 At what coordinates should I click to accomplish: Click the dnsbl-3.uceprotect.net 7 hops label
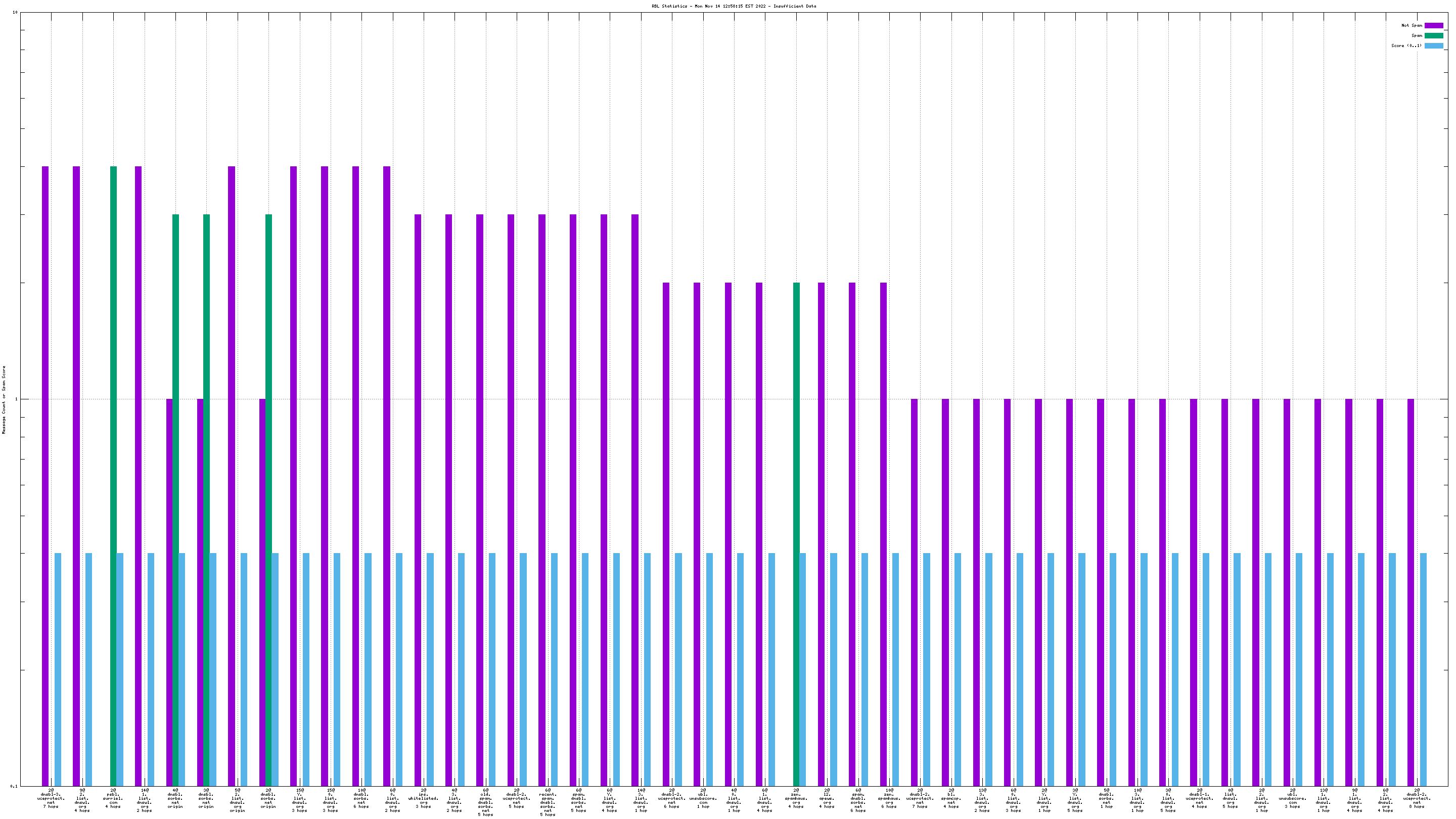pos(51,798)
